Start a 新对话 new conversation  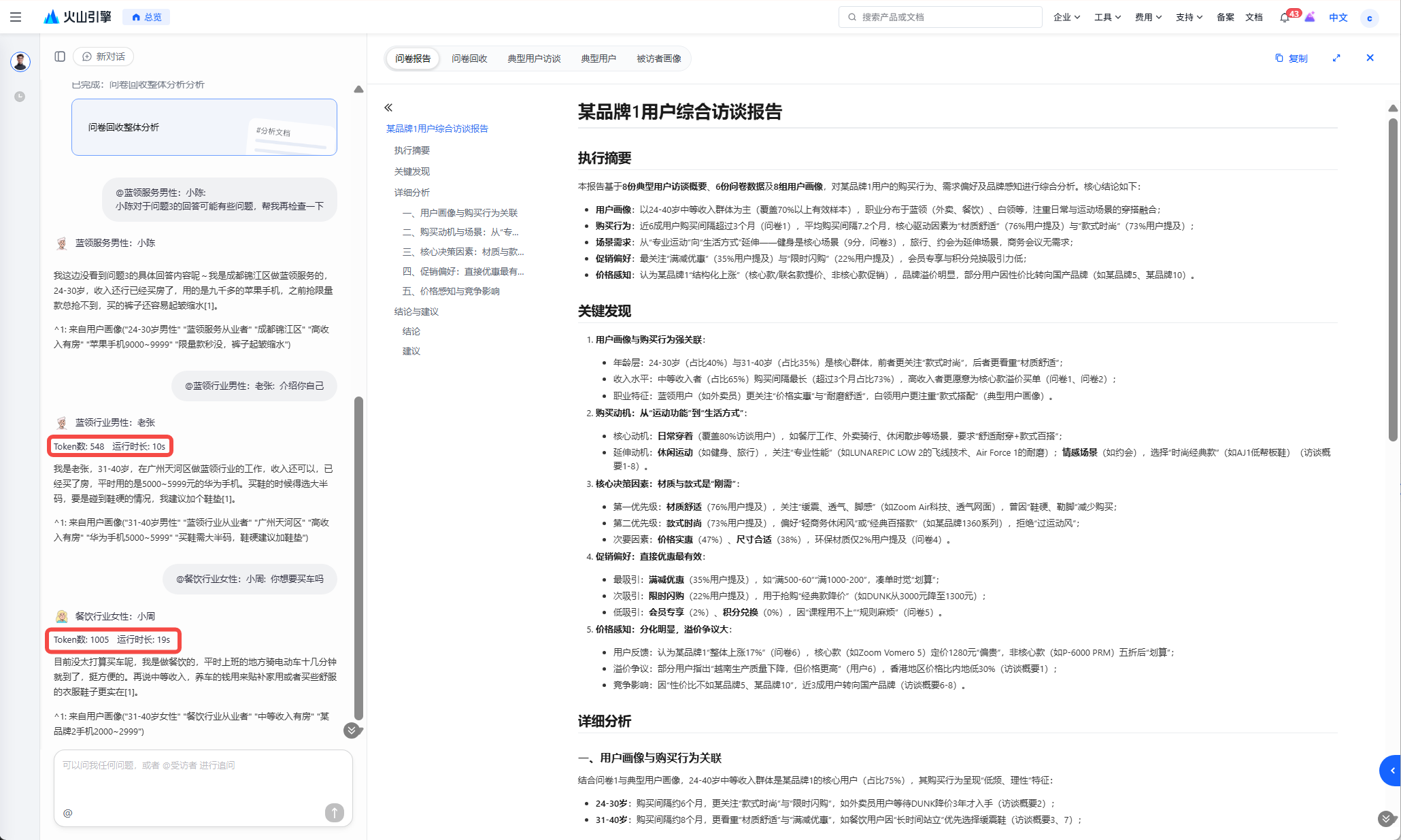tap(103, 56)
